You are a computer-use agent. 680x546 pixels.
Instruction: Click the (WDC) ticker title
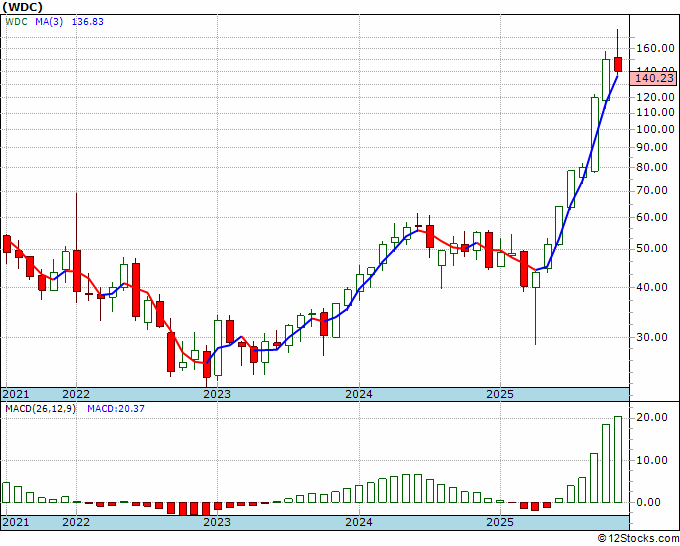click(x=23, y=7)
